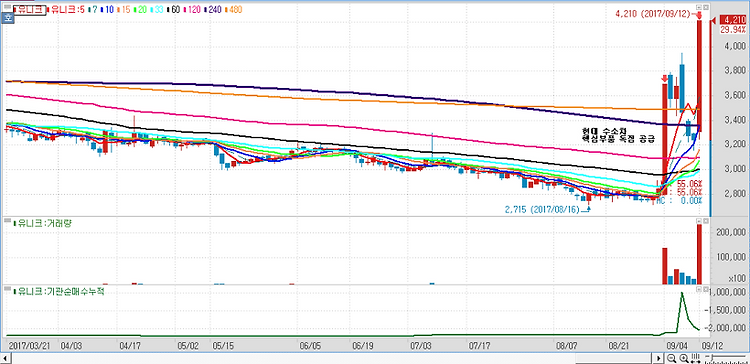
Task: Select the 240-day moving average legend
Action: coord(213,10)
